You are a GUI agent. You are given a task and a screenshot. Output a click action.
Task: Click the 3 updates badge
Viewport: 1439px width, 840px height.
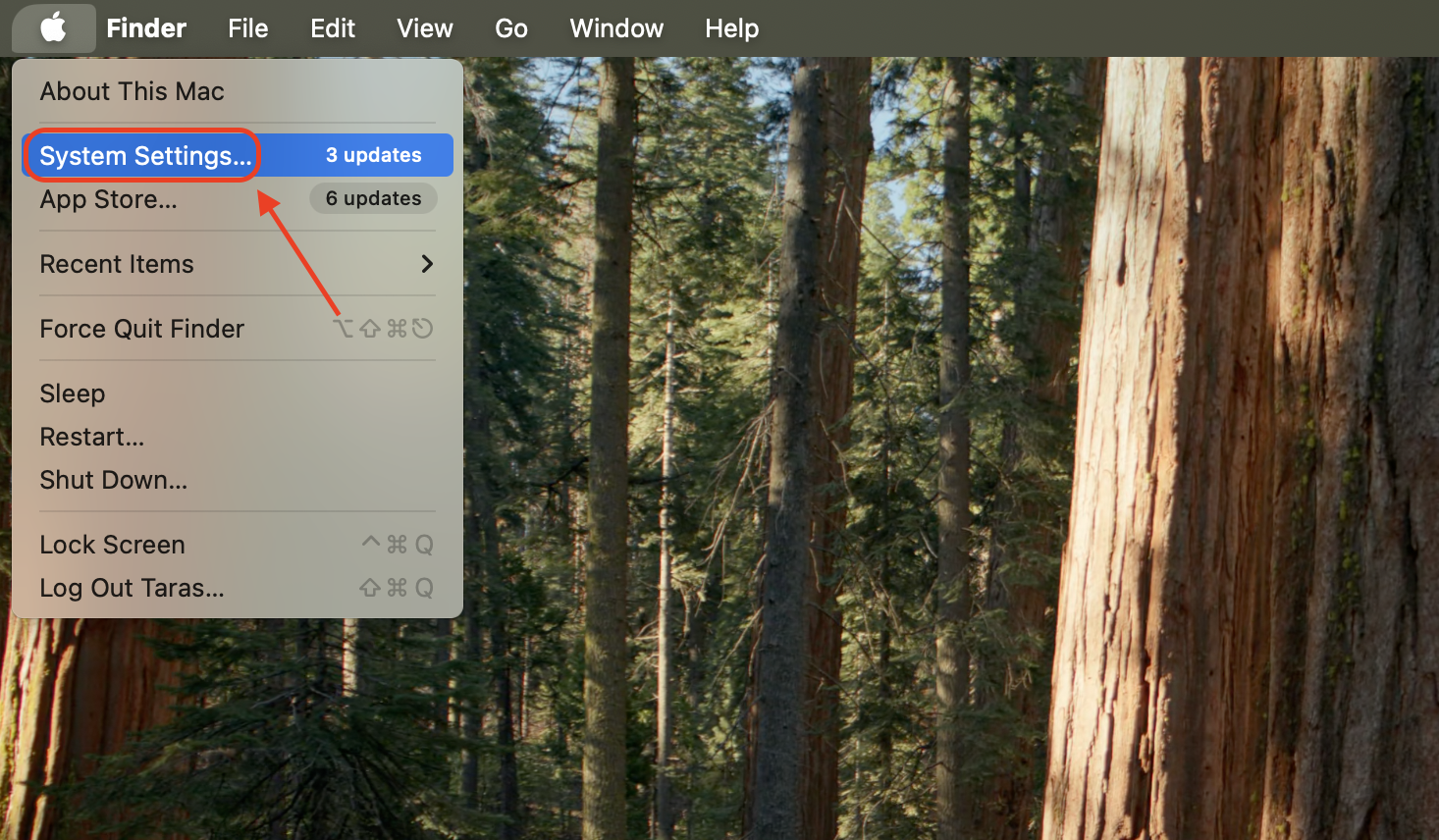click(374, 155)
